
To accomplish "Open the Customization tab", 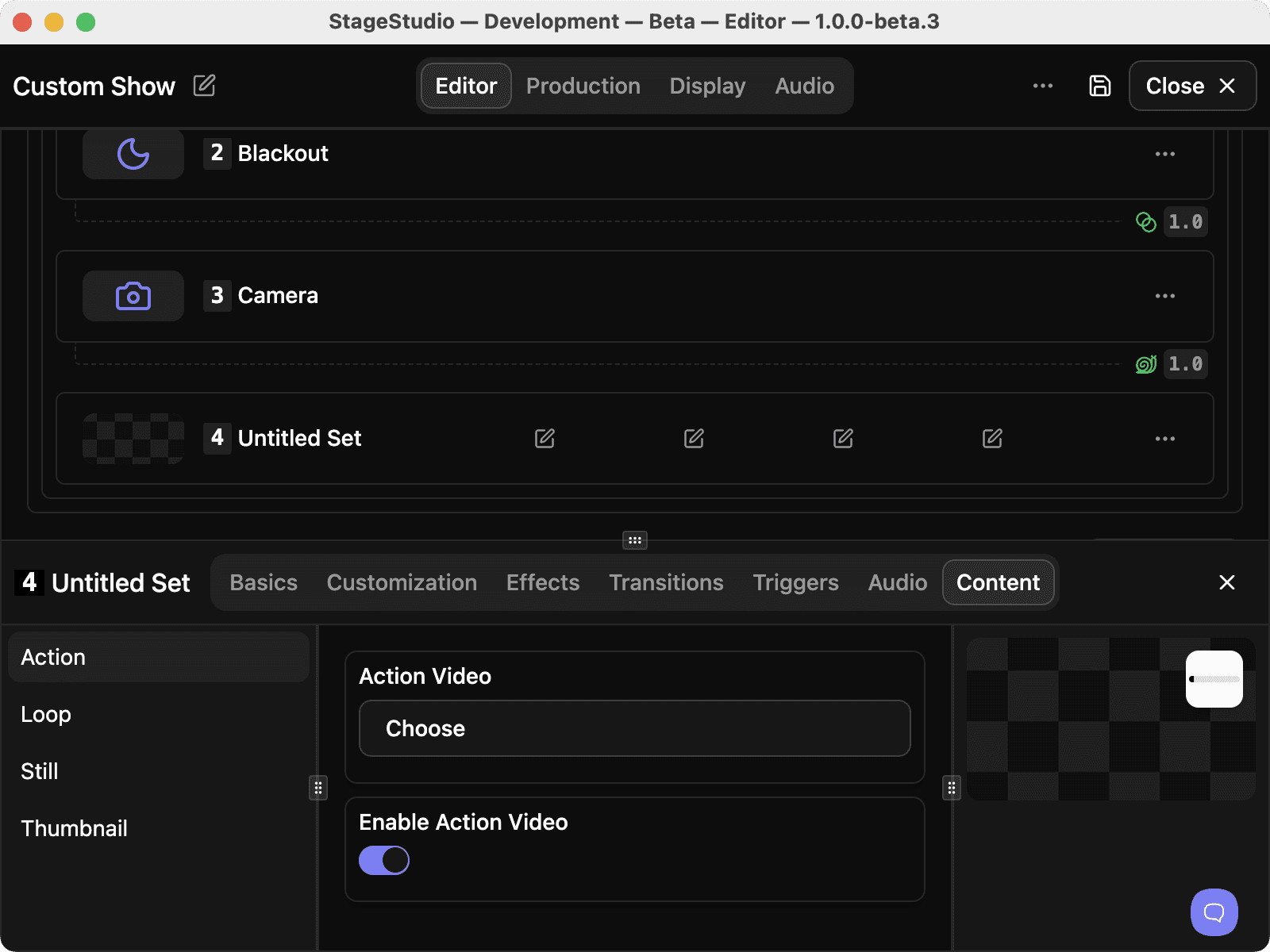I will click(402, 582).
